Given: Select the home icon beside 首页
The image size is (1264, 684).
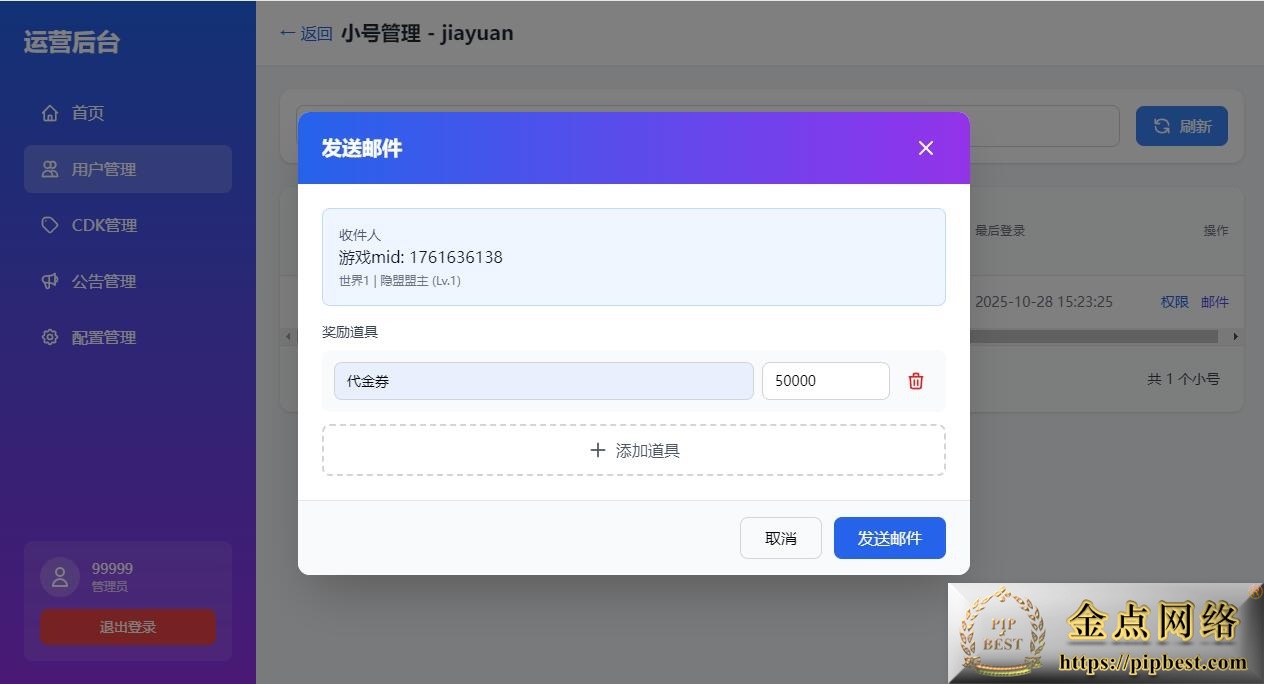Looking at the screenshot, I should point(51,113).
